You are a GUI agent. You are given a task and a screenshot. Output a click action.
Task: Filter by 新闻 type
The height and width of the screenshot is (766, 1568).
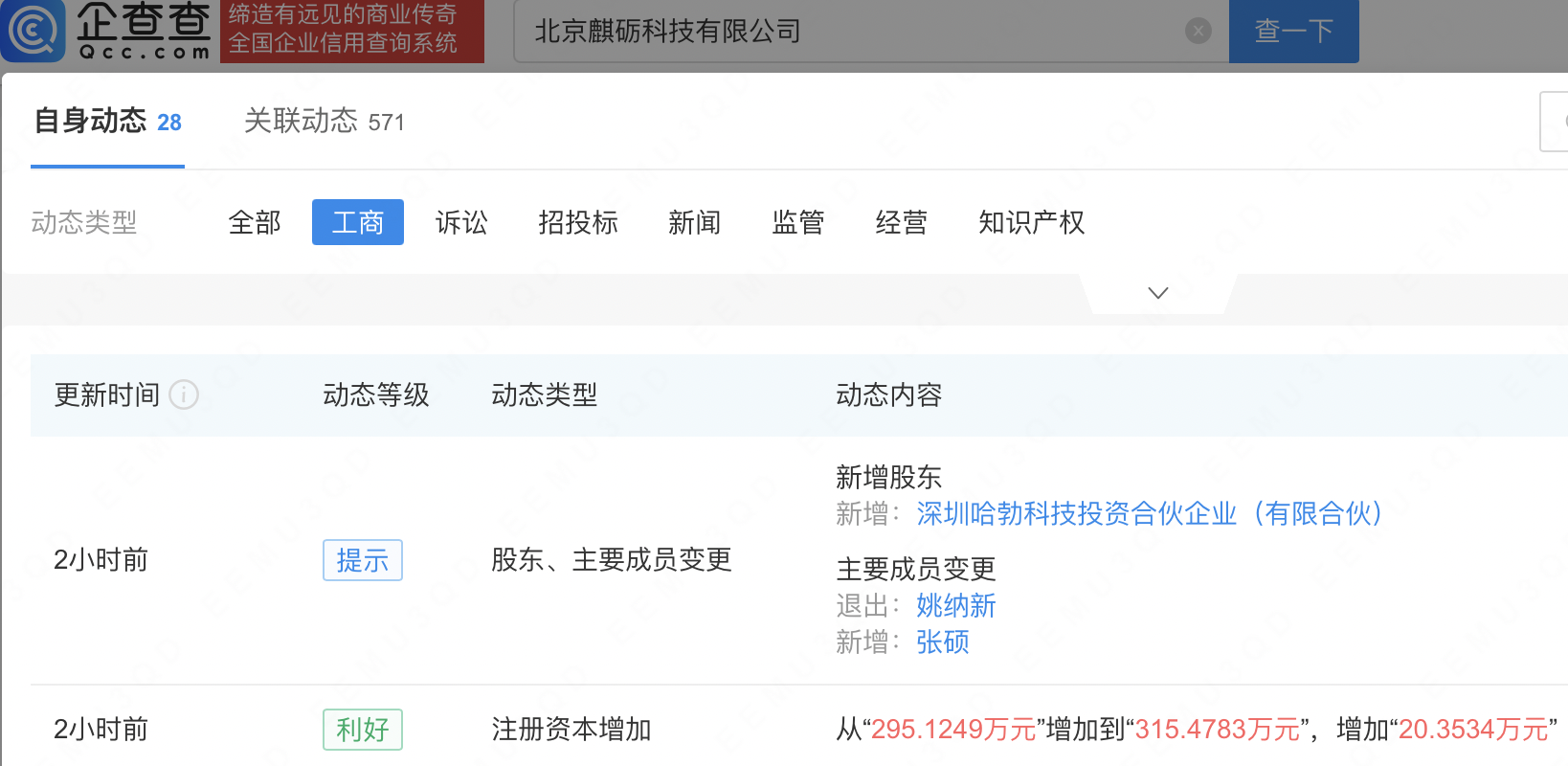(694, 222)
